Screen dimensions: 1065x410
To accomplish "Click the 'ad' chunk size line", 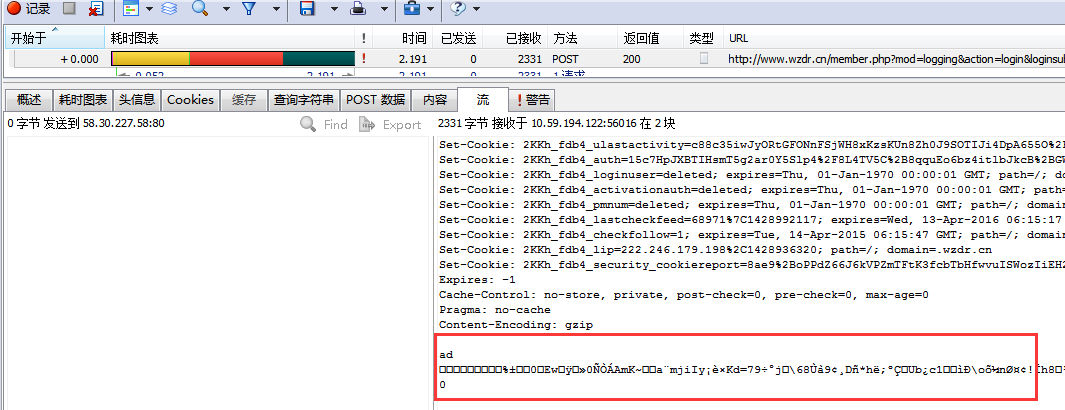I will coord(446,355).
